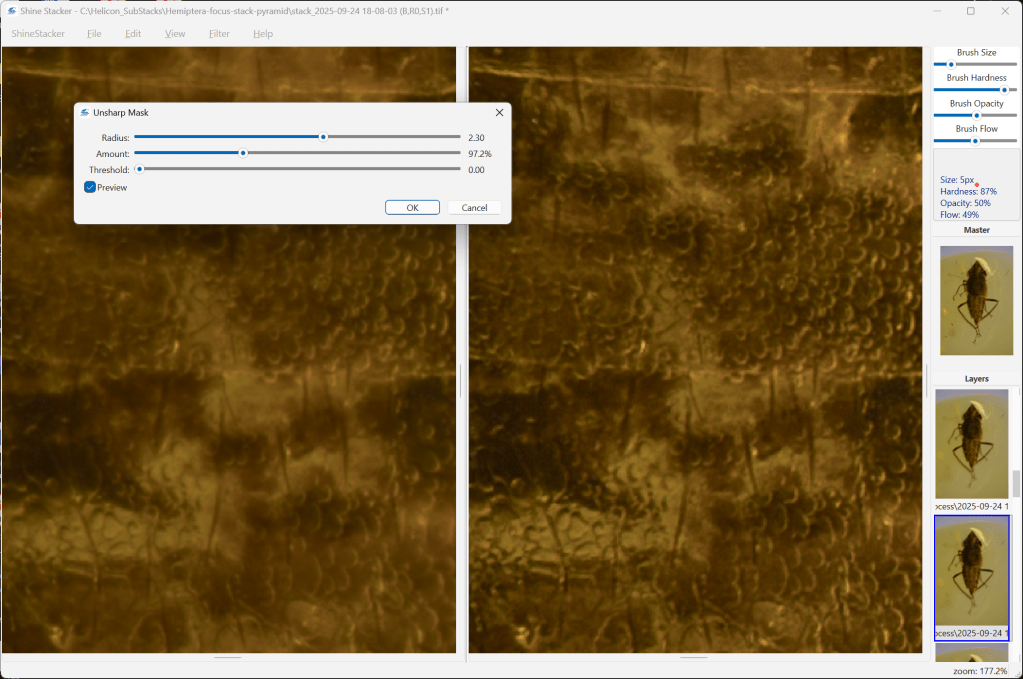Open the File menu
This screenshot has height=679, width=1023.
[94, 33]
